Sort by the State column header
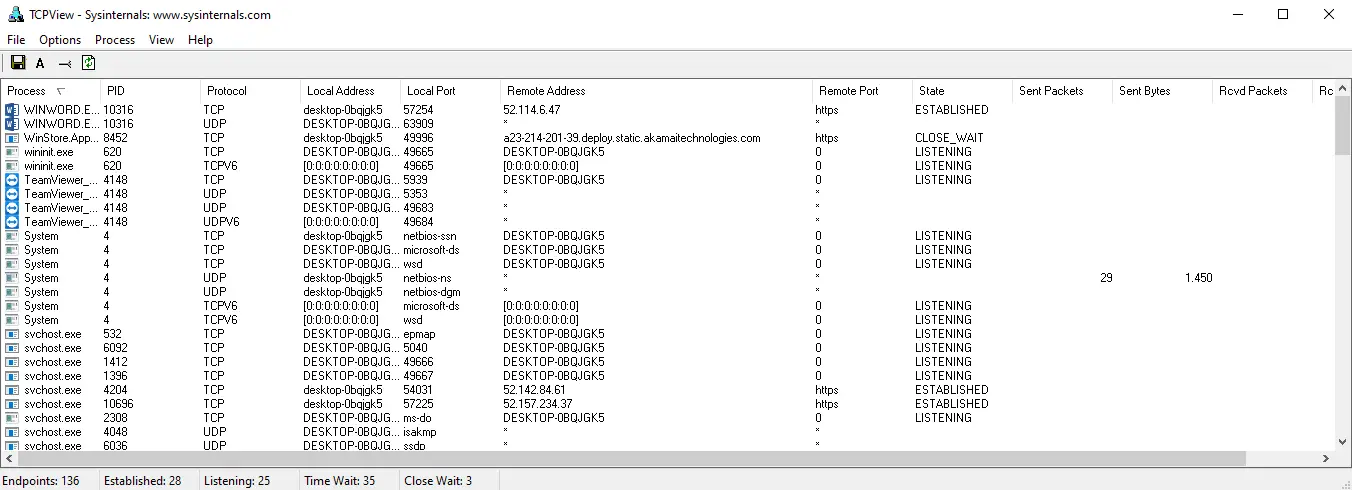The width and height of the screenshot is (1352, 490). tap(962, 91)
